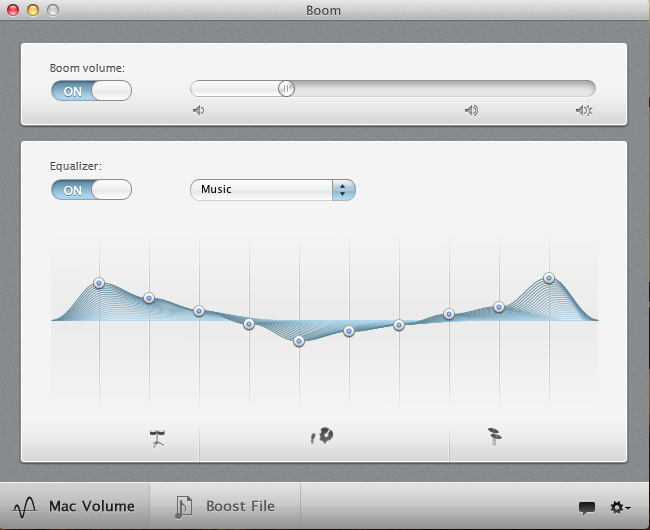Toggle the Boom volume ON switch

91,91
